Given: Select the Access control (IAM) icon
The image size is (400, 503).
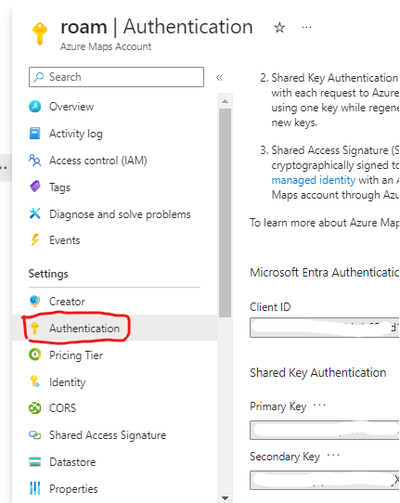Looking at the screenshot, I should click(35, 160).
